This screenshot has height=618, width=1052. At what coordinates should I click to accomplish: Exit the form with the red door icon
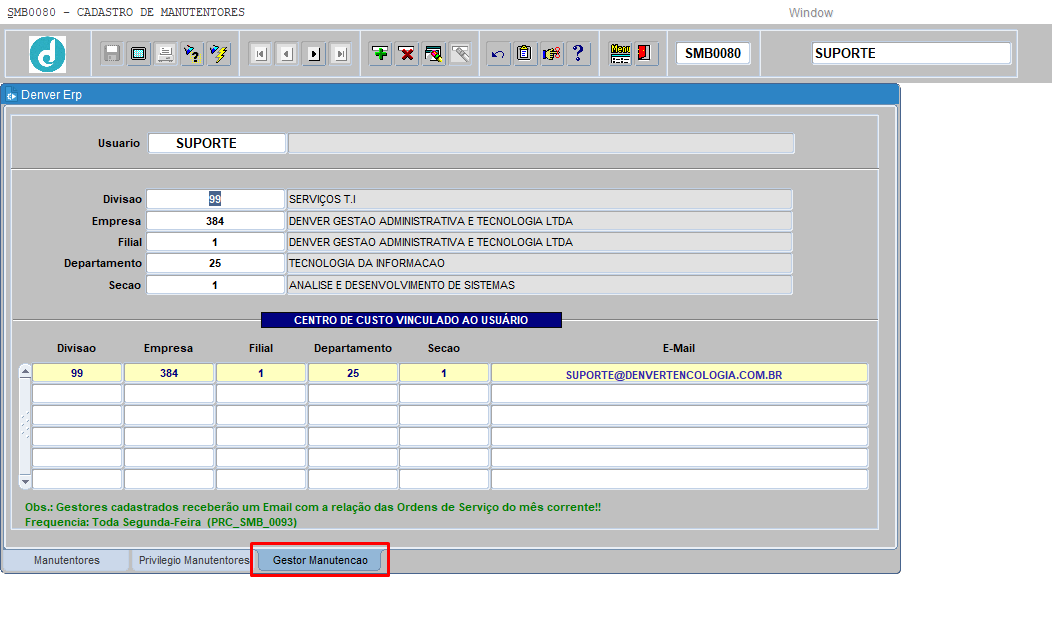point(645,54)
